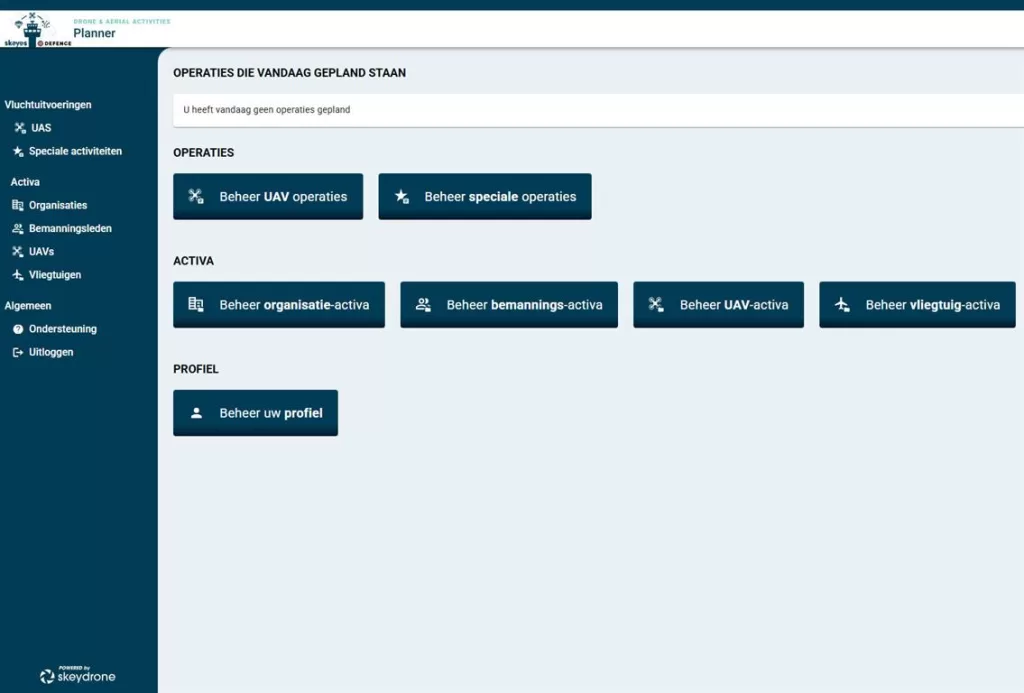Click the skeyes Defence logo
The width and height of the screenshot is (1024, 693).
36,29
